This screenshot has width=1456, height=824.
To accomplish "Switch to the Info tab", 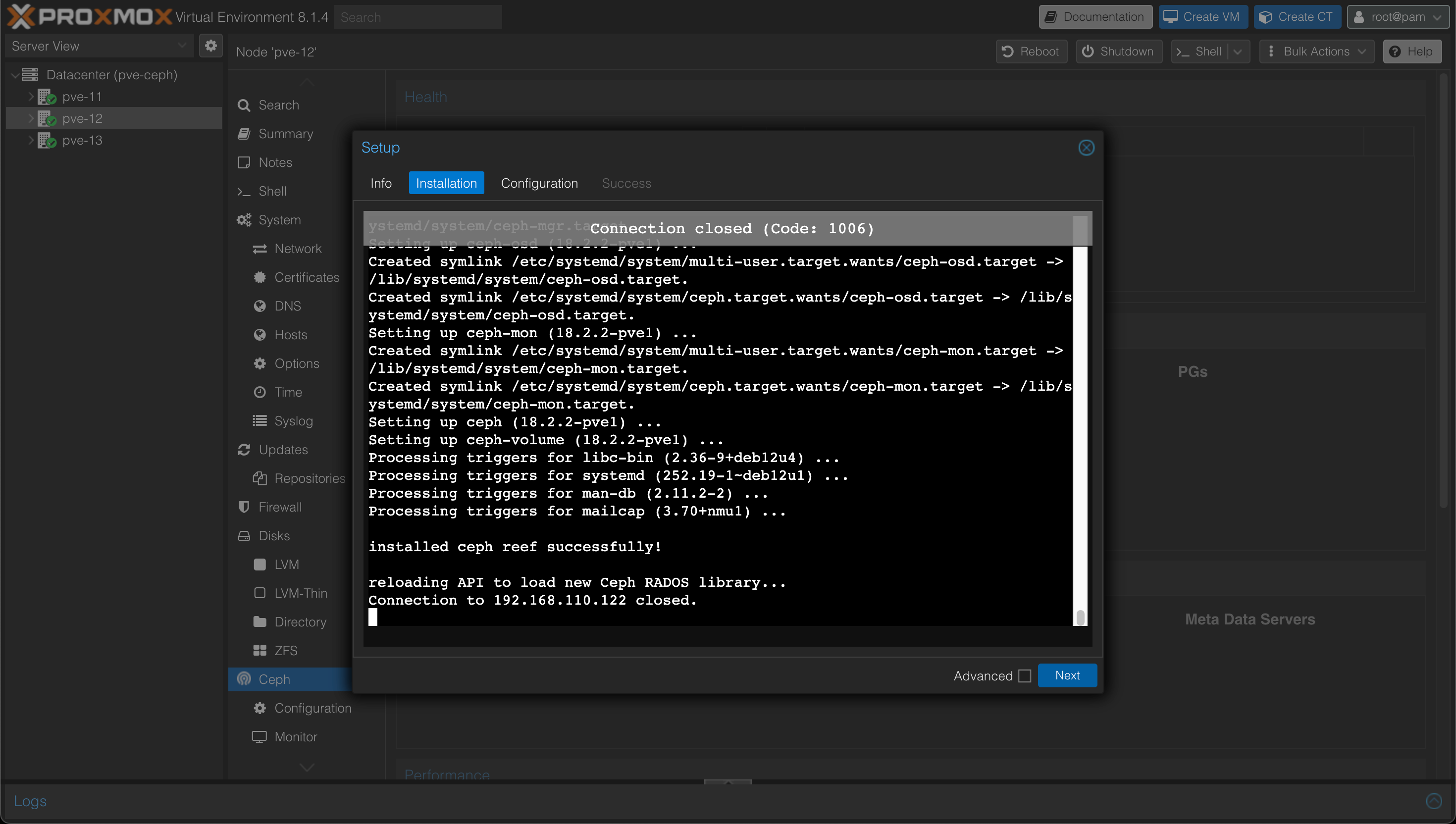I will point(380,183).
